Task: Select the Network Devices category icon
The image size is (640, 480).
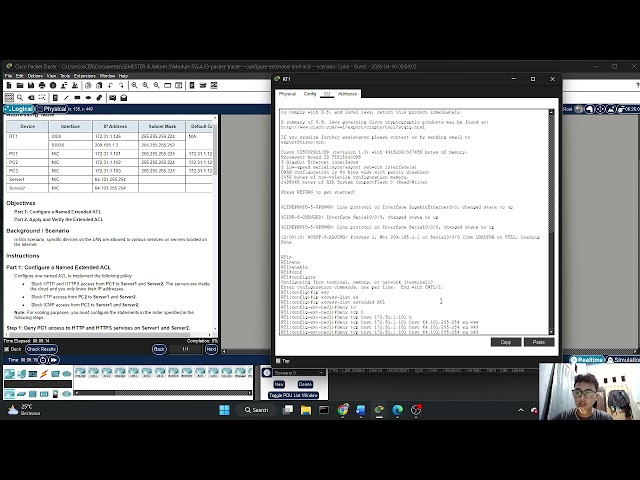Action: pos(9,373)
